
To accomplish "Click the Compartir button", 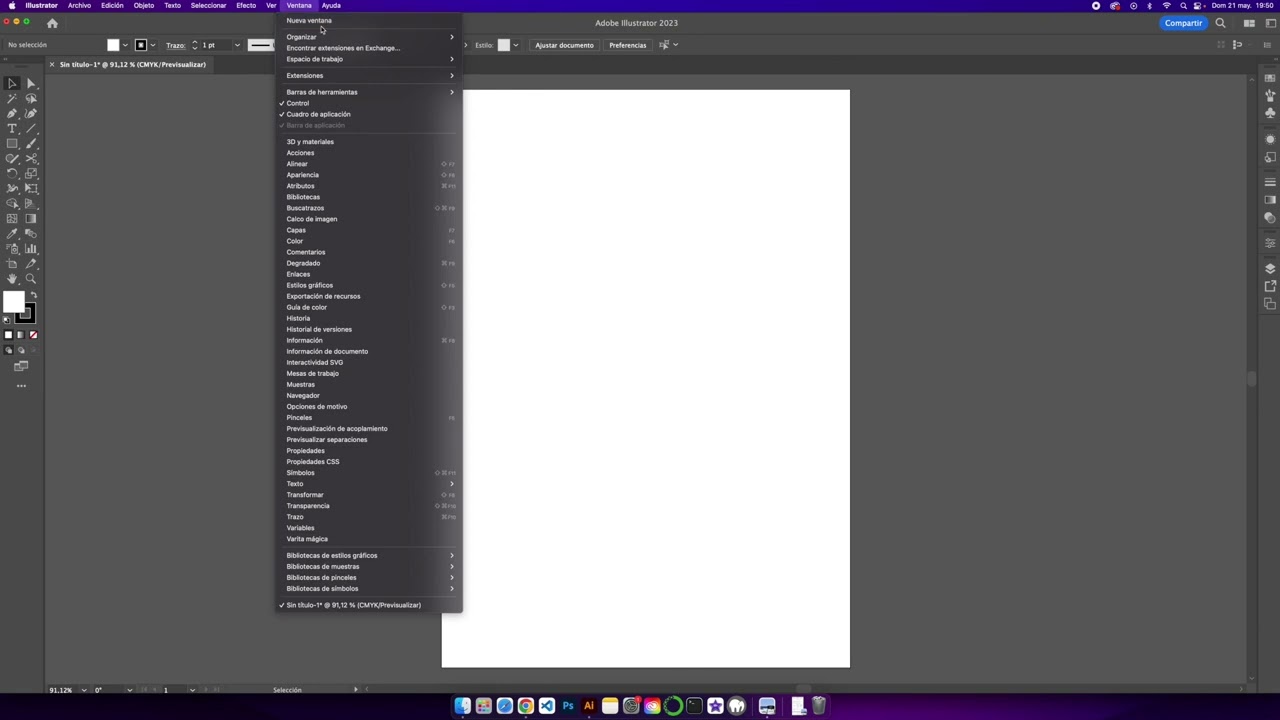I will point(1183,23).
